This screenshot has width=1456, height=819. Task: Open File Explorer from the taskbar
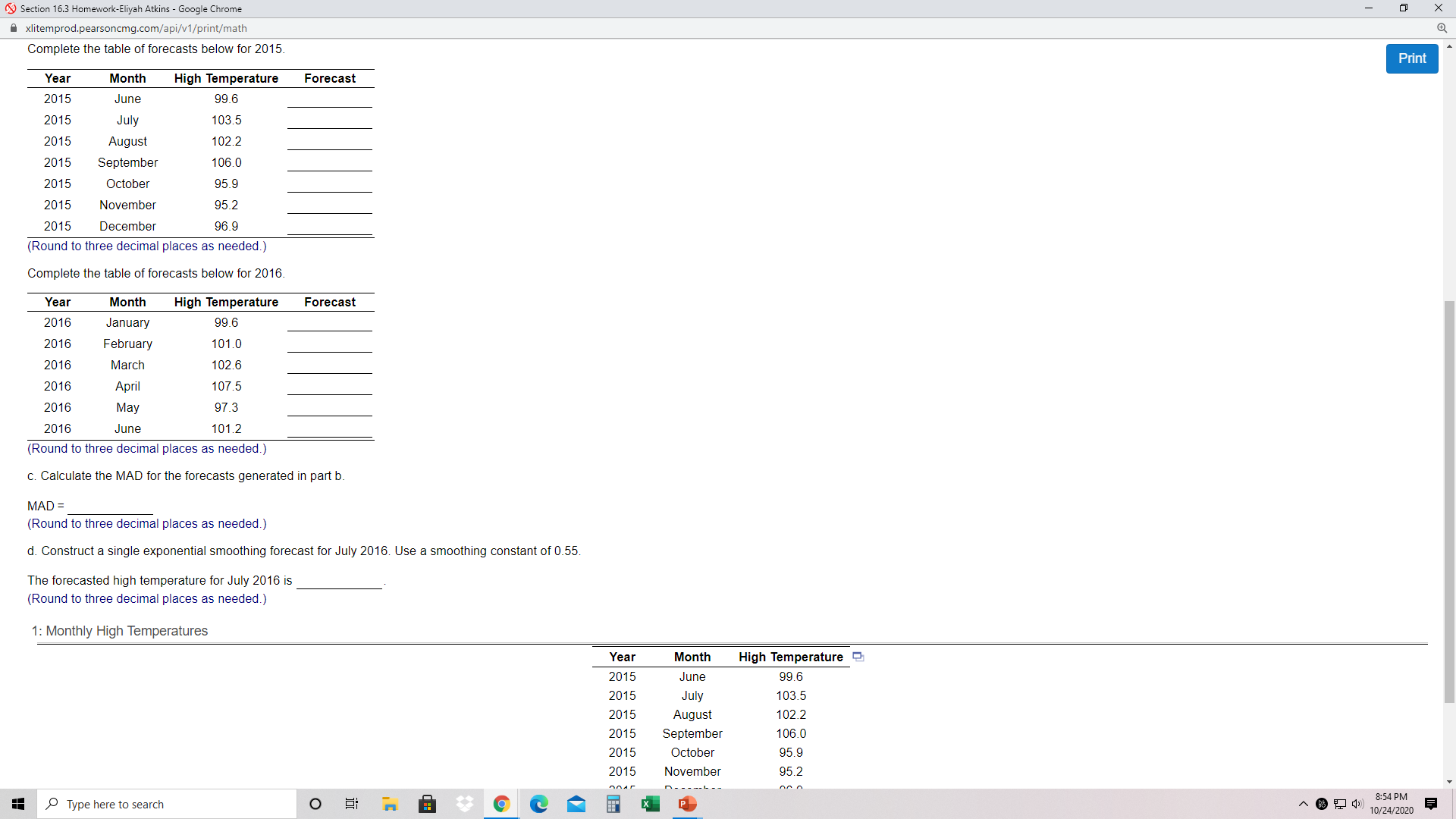click(x=390, y=804)
